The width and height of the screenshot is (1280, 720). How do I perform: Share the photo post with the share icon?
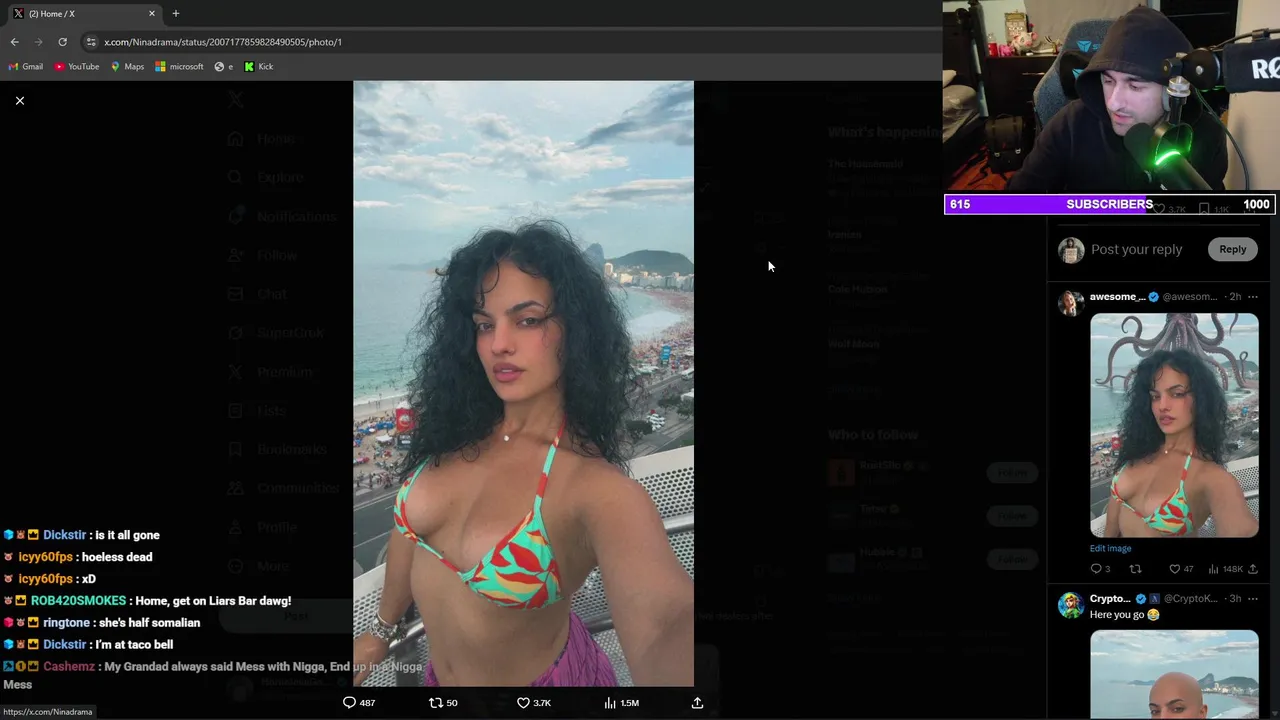point(697,703)
